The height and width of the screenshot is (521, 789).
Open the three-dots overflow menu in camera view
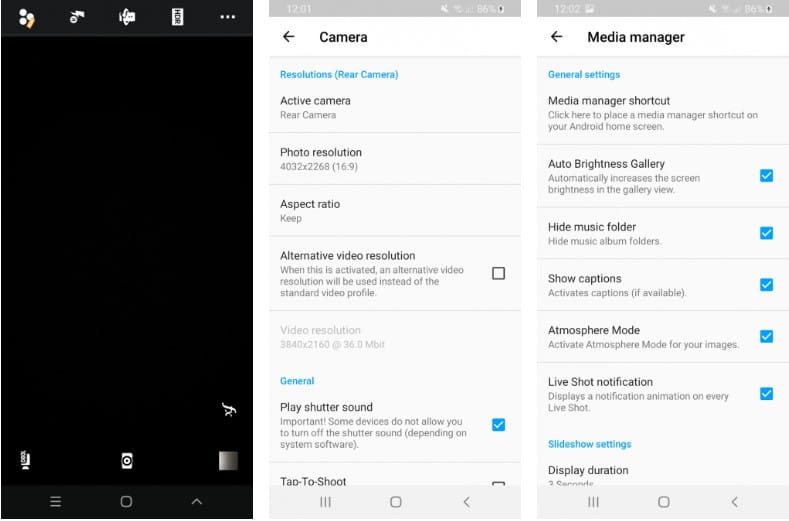pyautogui.click(x=227, y=17)
